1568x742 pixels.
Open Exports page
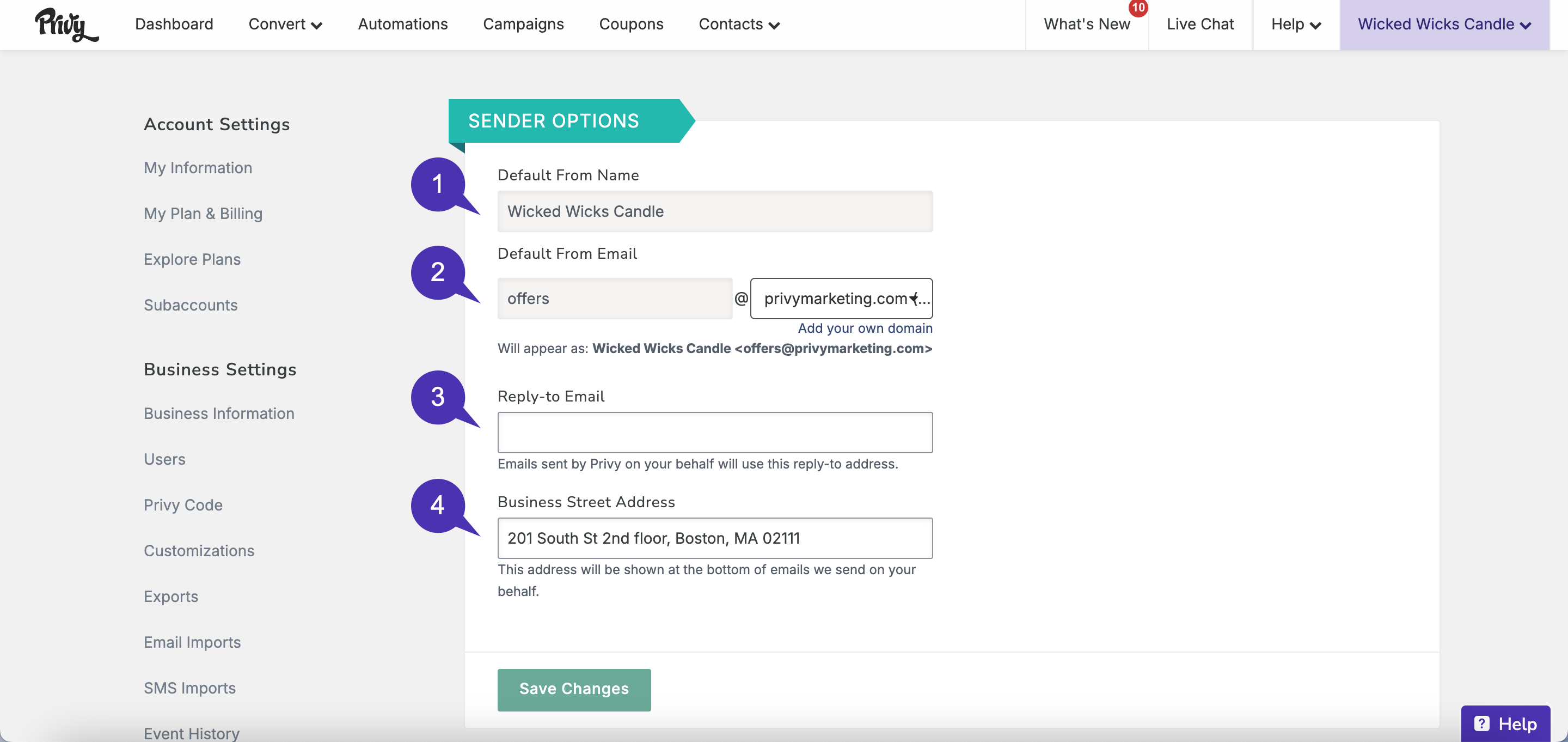pyautogui.click(x=170, y=596)
